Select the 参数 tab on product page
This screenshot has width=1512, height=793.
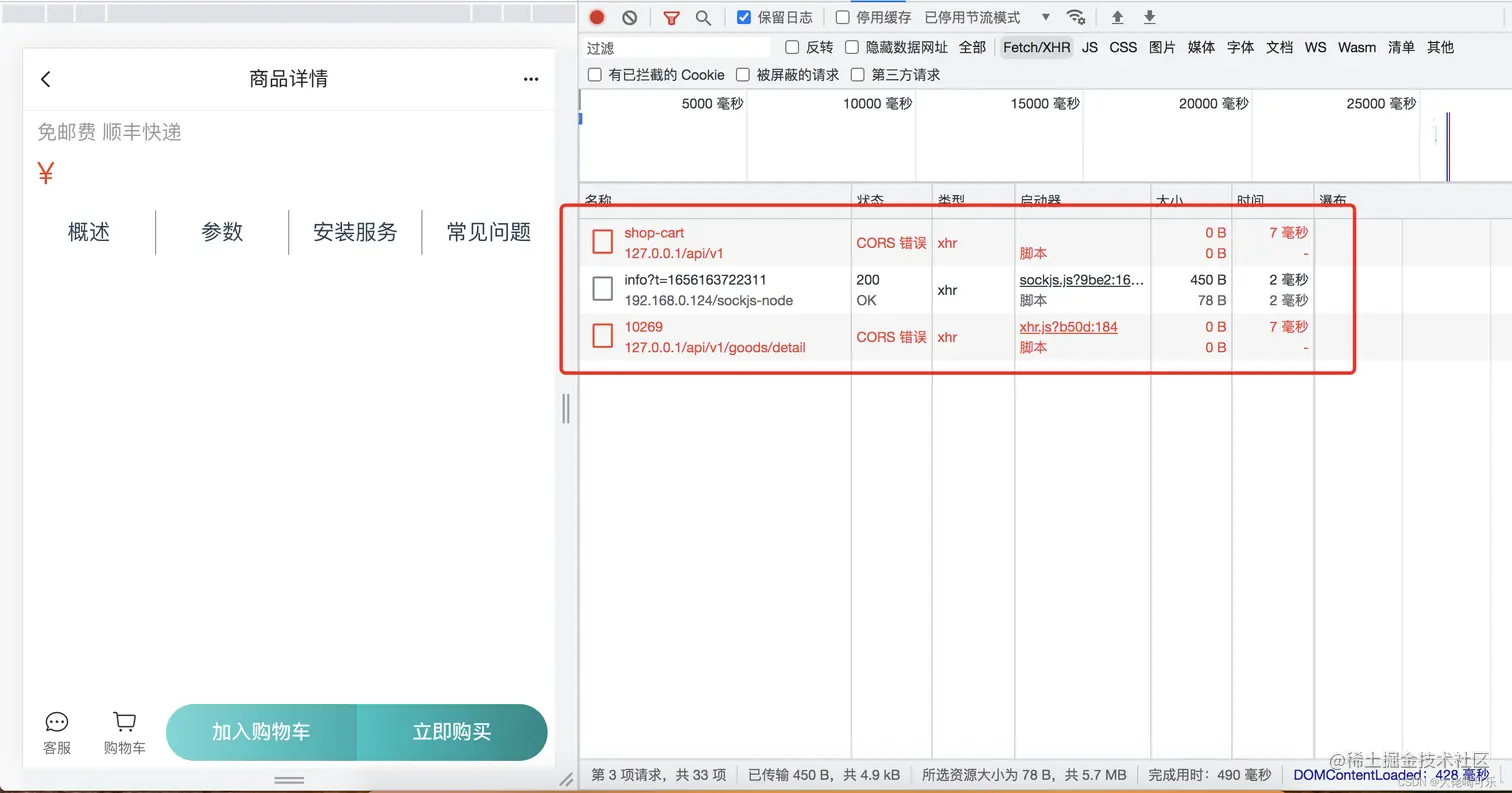(x=221, y=232)
